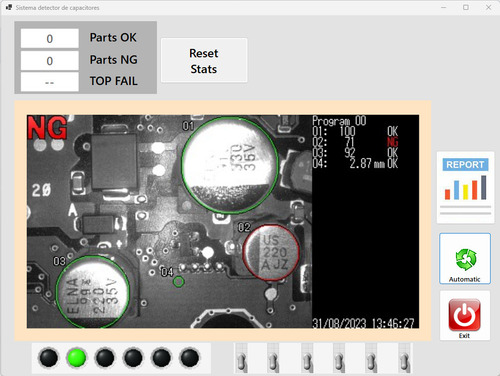Click the app icon in title bar

(x=9, y=7)
